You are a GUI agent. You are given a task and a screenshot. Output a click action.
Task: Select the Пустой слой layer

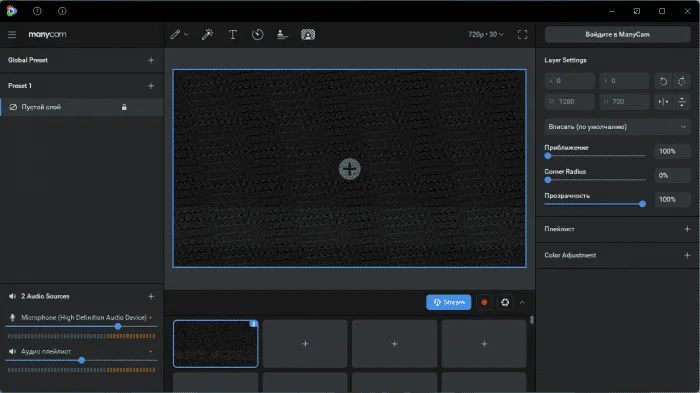pyautogui.click(x=82, y=107)
